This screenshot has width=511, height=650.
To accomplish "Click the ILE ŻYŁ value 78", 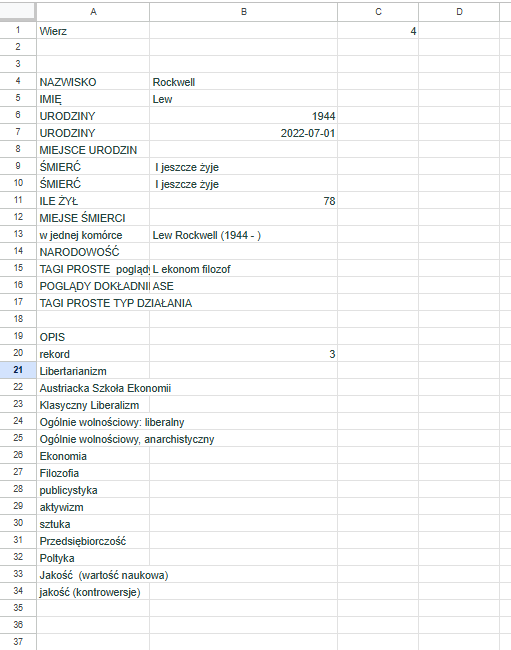I will pyautogui.click(x=244, y=201).
